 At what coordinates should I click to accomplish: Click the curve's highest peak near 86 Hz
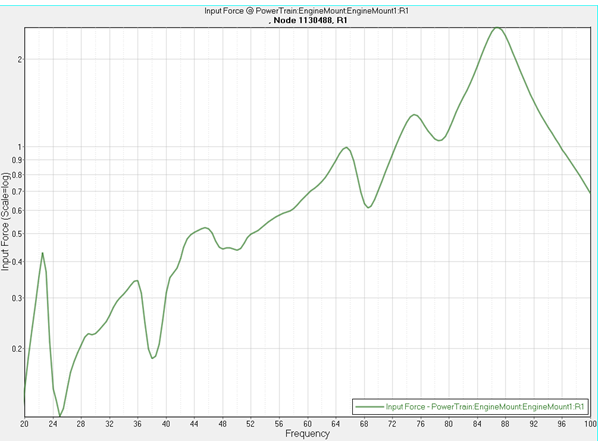tap(497, 28)
